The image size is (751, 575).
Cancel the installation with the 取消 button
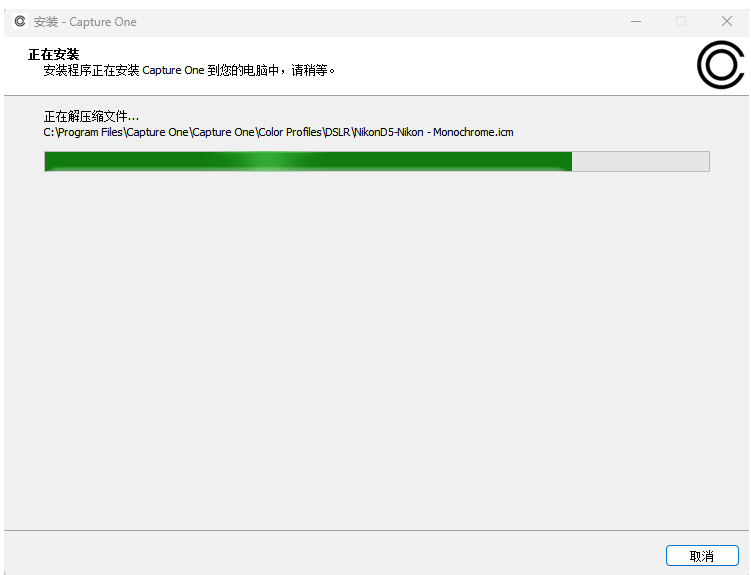tap(702, 555)
